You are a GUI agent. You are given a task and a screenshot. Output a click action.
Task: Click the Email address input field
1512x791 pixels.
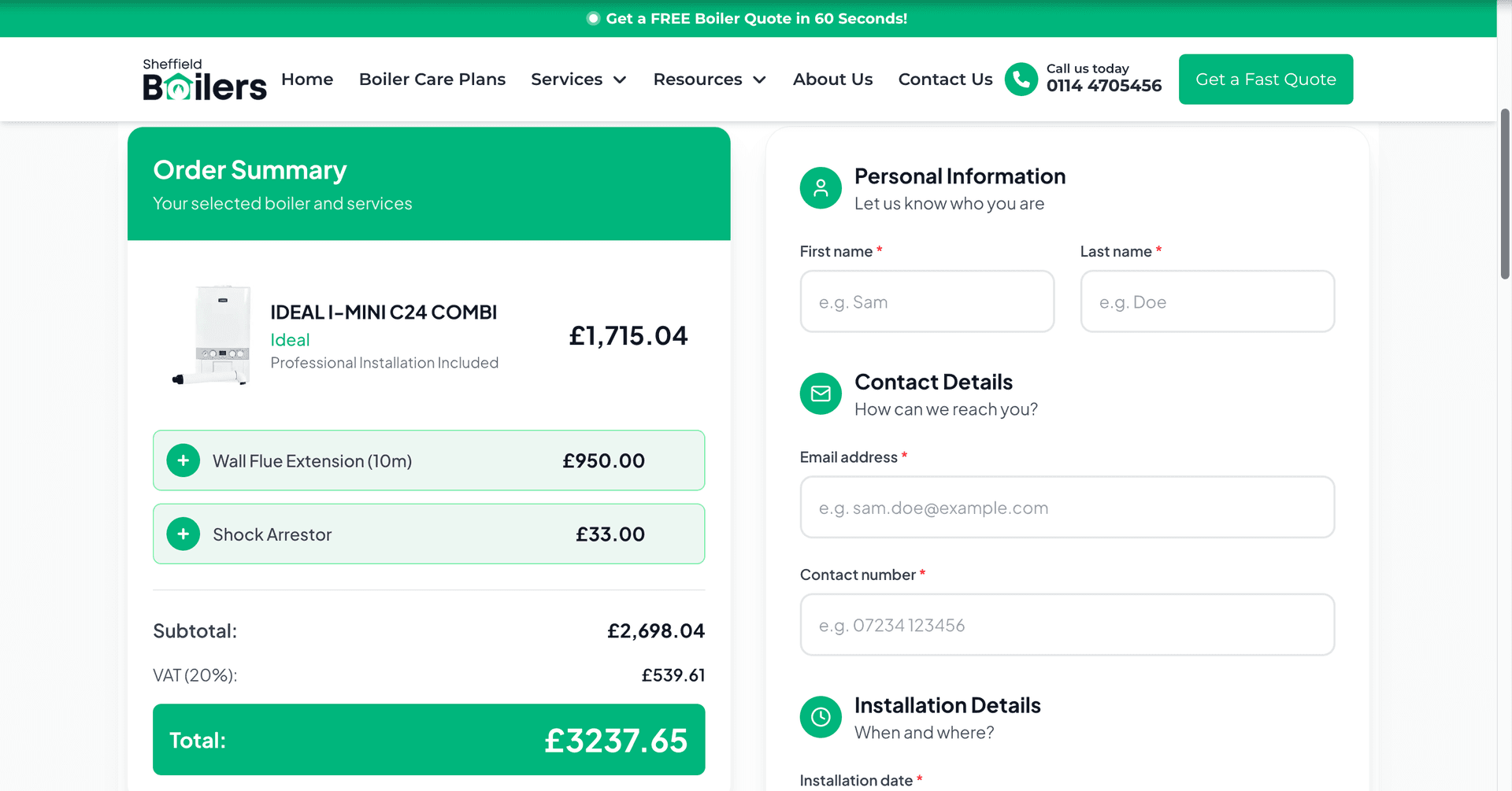coord(1067,508)
